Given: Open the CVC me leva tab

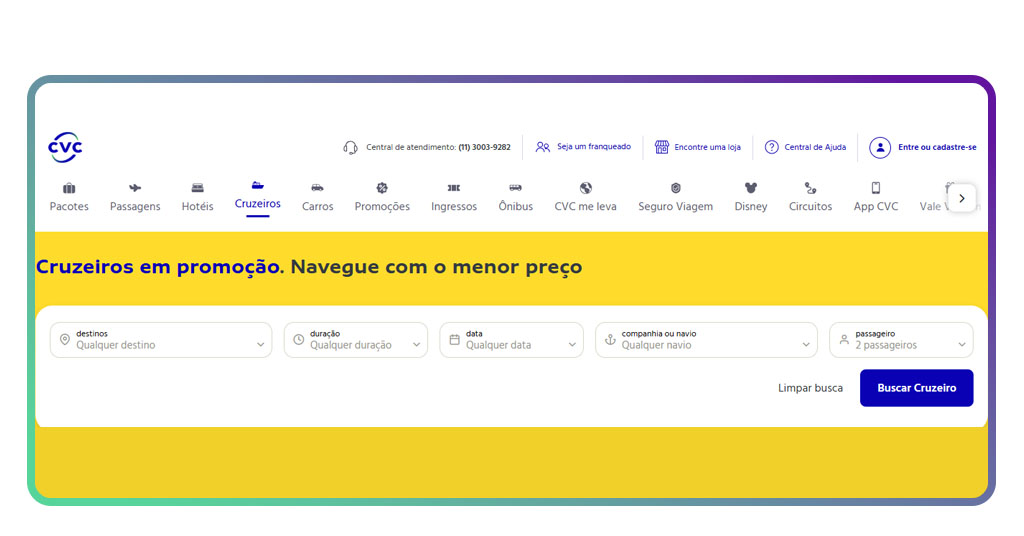Looking at the screenshot, I should (586, 206).
